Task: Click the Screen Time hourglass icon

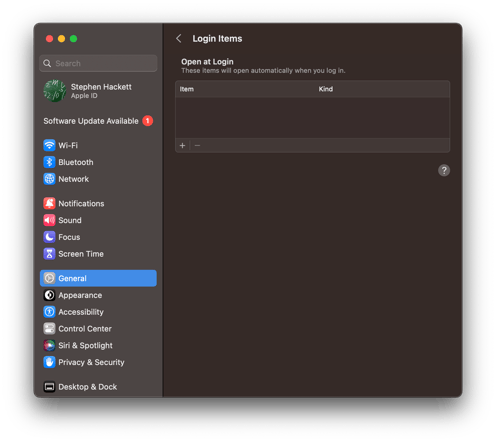Action: (49, 254)
